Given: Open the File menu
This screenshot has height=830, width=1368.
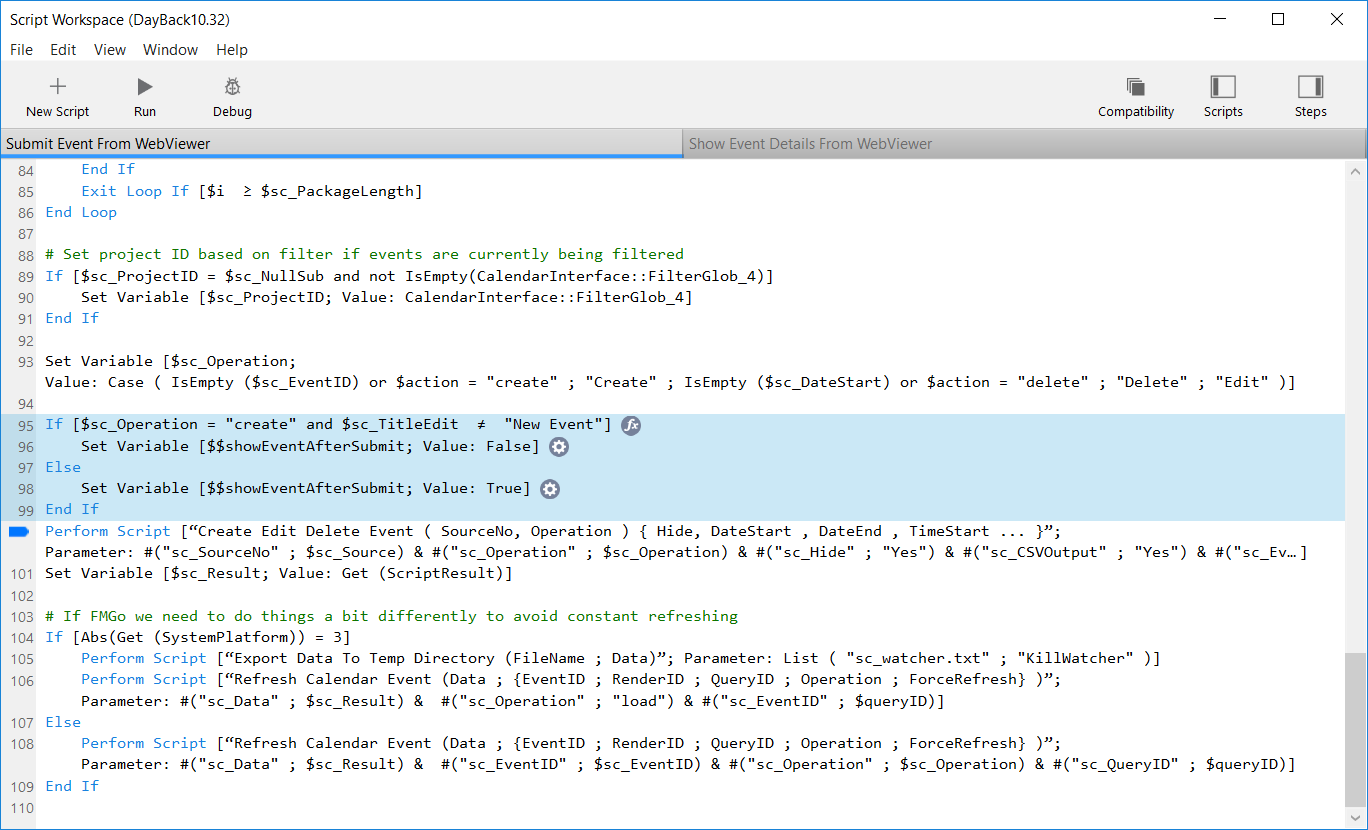Looking at the screenshot, I should point(21,50).
